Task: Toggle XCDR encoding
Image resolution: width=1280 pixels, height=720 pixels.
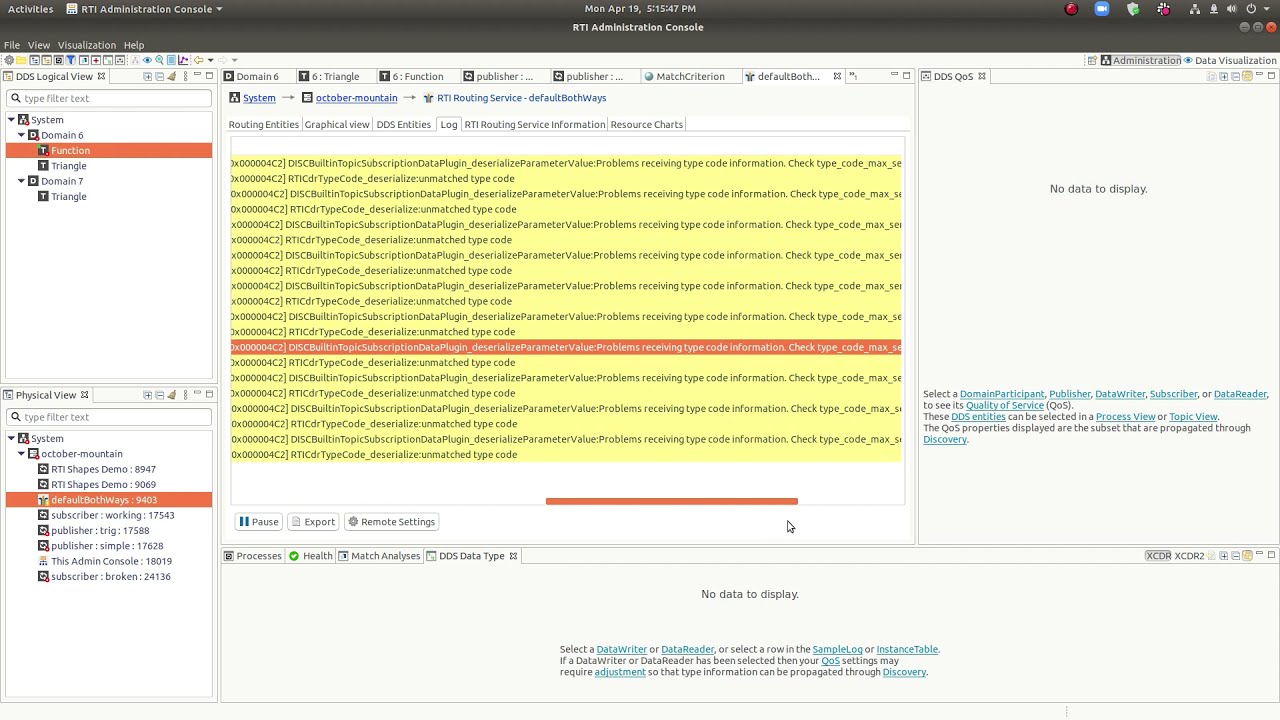Action: [1158, 556]
